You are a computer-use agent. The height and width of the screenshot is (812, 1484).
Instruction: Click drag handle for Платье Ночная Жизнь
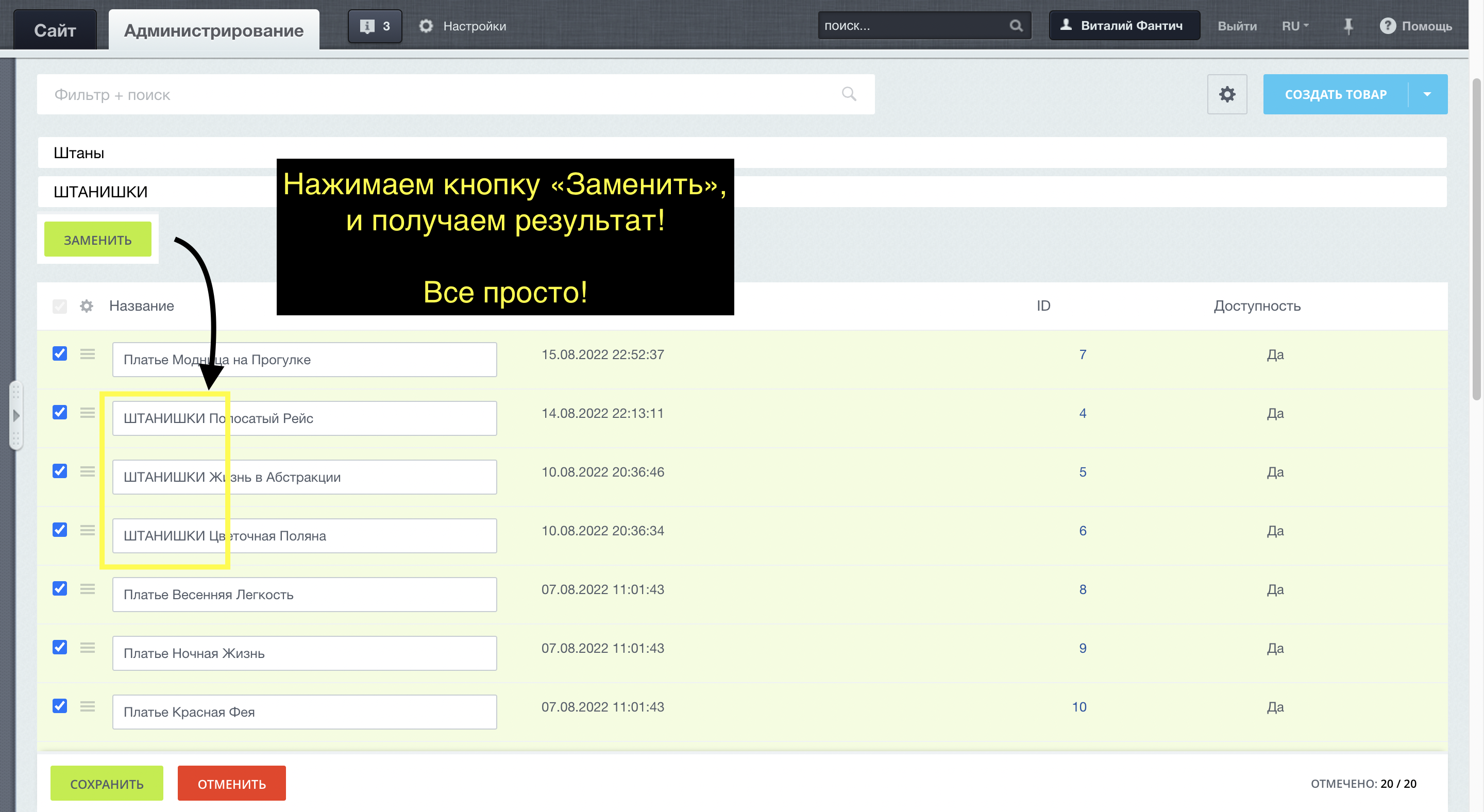click(88, 648)
